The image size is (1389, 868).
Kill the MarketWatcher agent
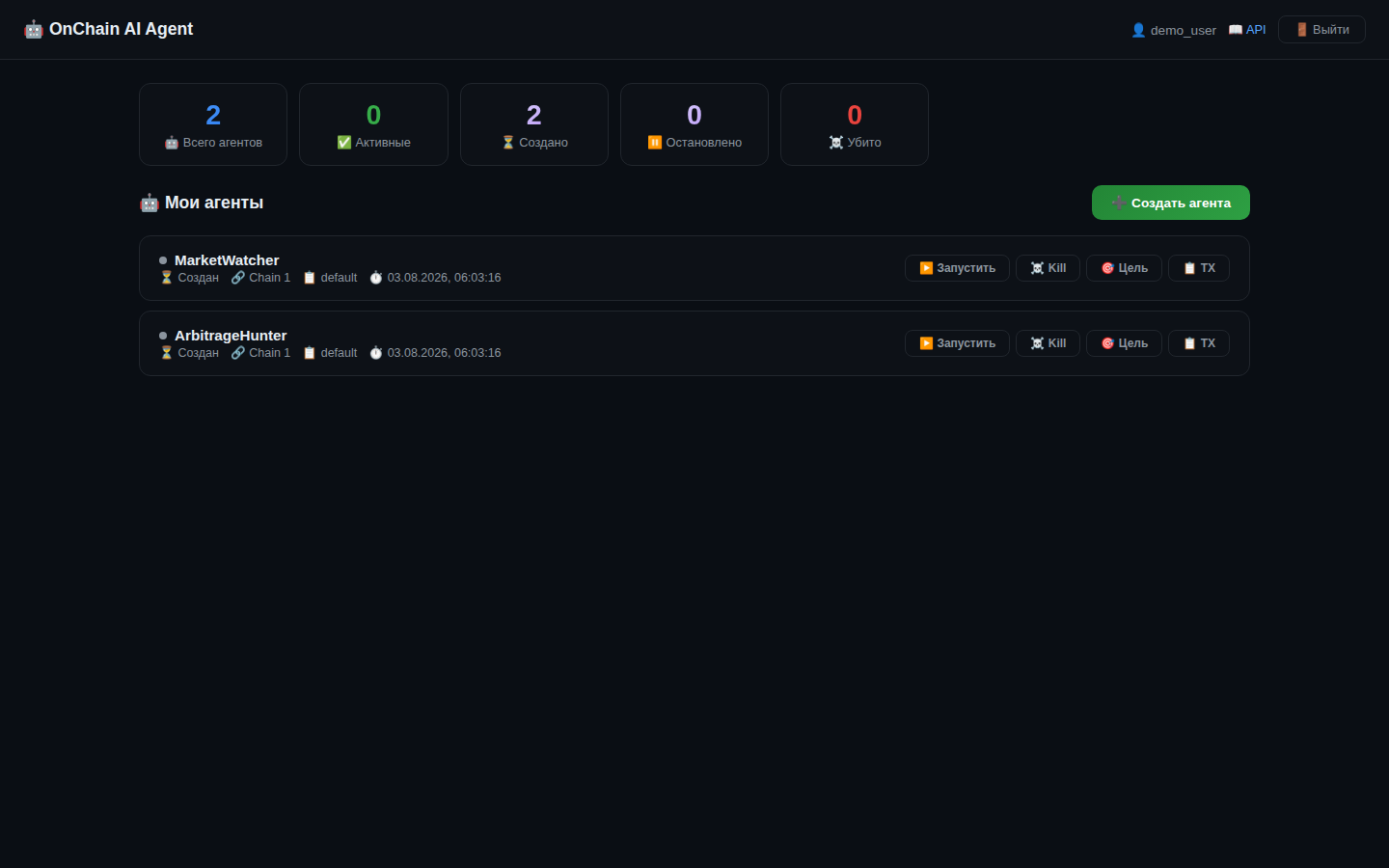(x=1048, y=268)
